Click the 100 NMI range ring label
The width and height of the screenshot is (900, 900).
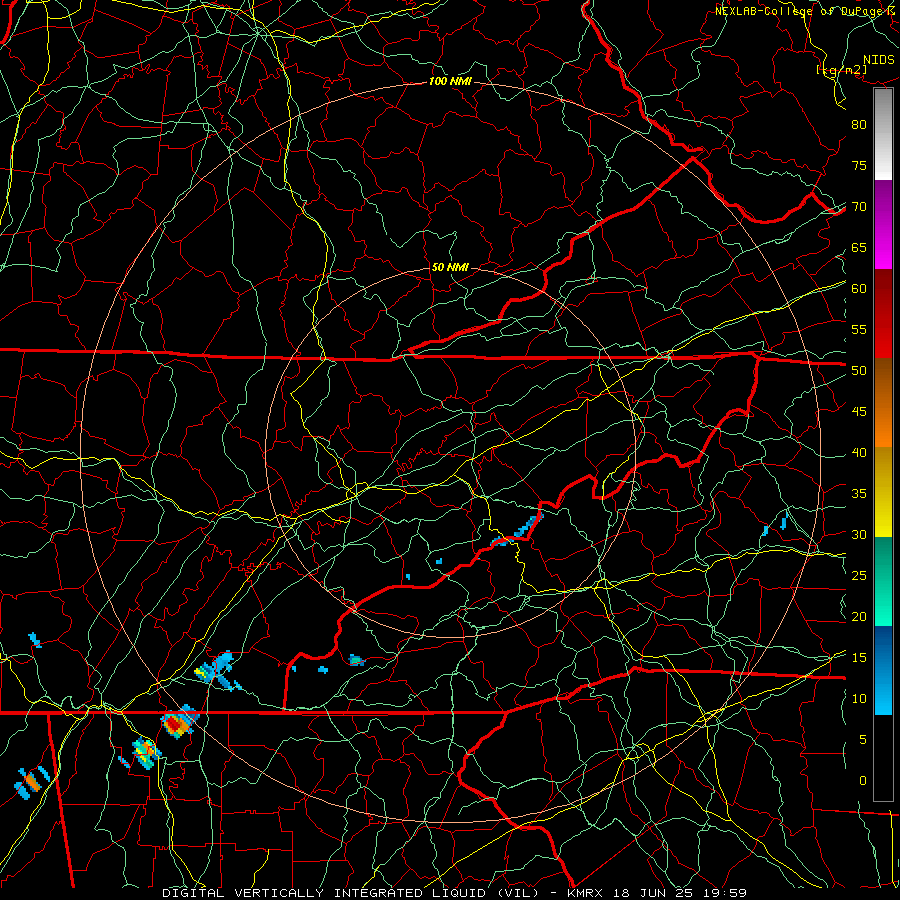(450, 82)
